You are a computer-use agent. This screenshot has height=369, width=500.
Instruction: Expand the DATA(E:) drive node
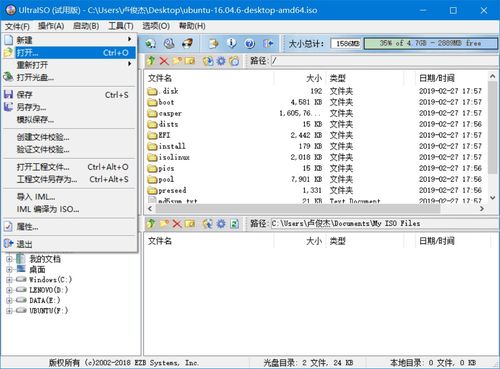tap(9, 300)
